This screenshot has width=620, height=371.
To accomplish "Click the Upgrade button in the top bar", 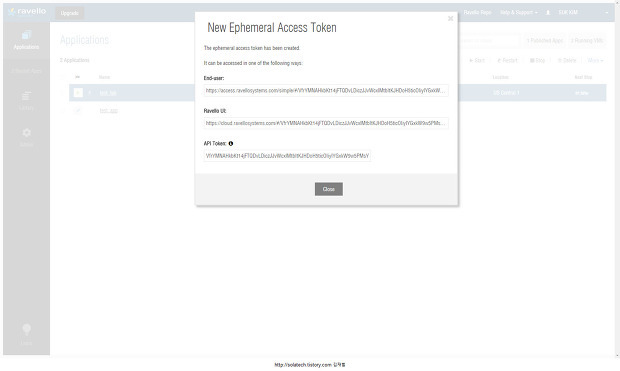I will (70, 13).
